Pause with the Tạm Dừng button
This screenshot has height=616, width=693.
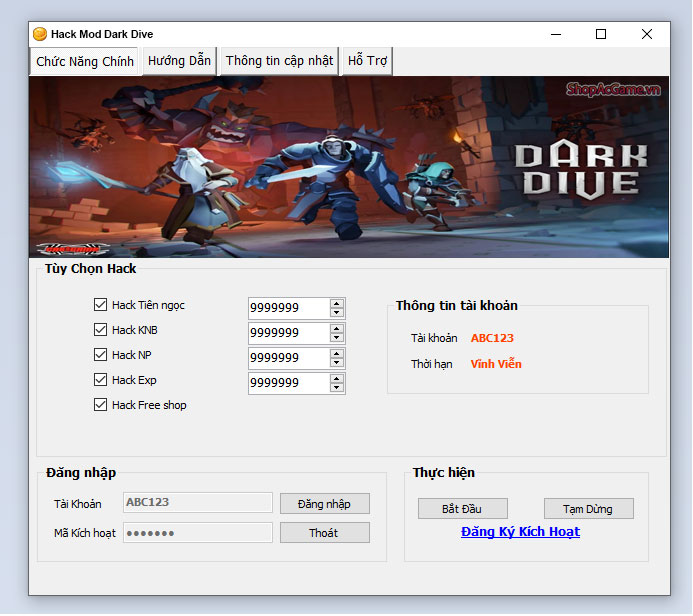(x=588, y=509)
